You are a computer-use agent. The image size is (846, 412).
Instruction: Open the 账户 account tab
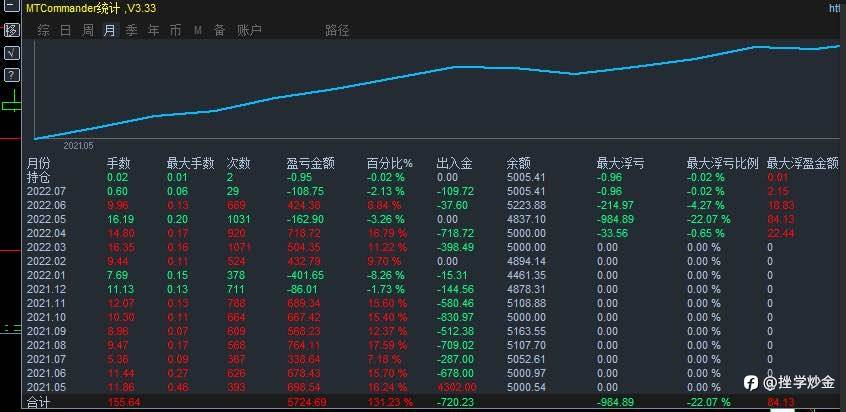(249, 30)
